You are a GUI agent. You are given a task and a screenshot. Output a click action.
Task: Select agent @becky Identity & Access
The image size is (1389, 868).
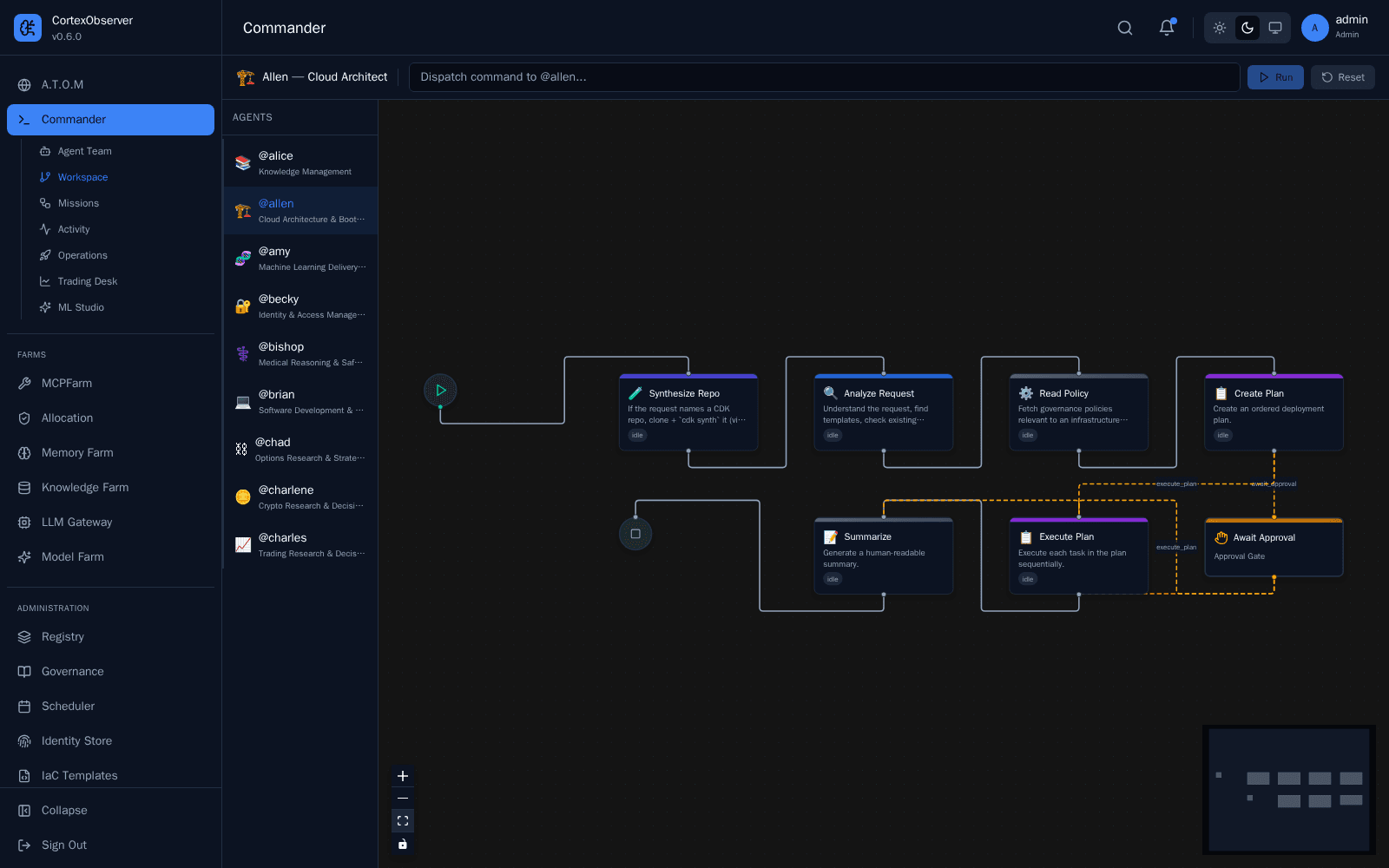300,306
